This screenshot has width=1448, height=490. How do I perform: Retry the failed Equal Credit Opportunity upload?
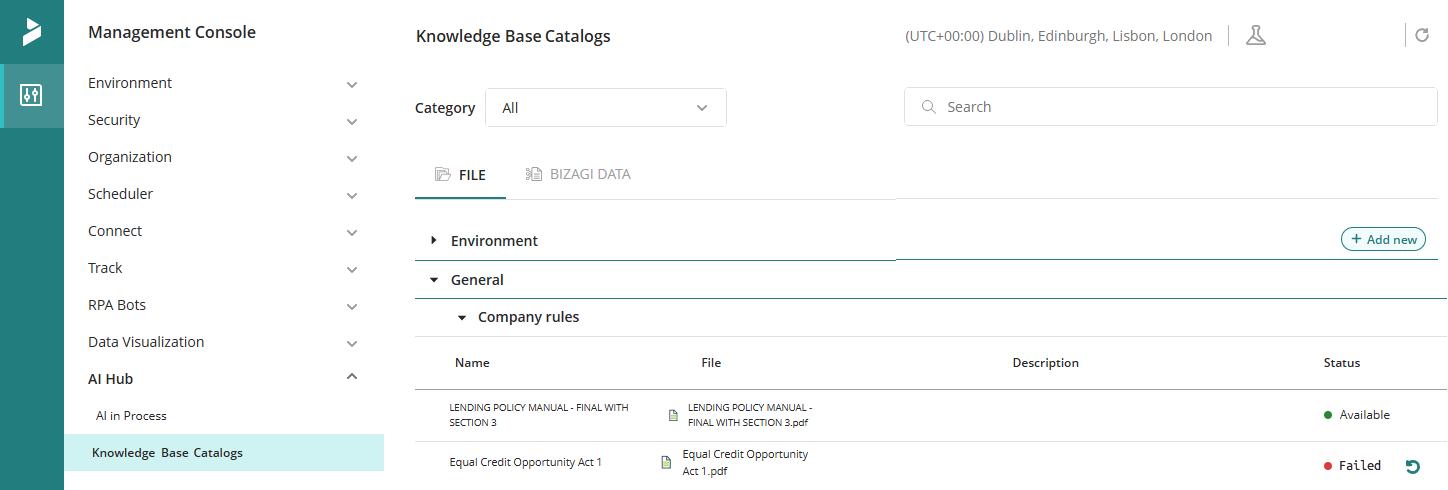pyautogui.click(x=1412, y=466)
